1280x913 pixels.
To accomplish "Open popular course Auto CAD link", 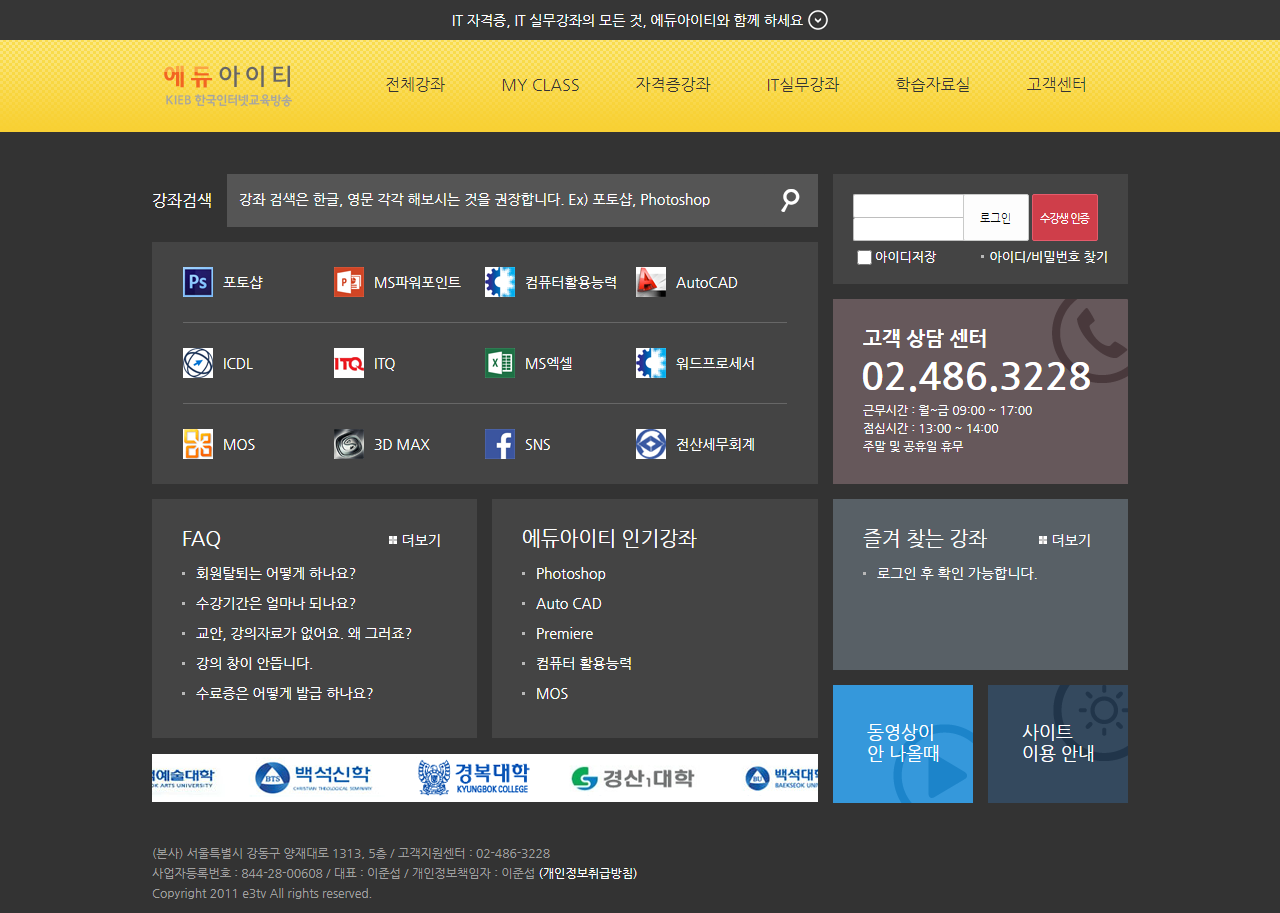I will [x=569, y=603].
